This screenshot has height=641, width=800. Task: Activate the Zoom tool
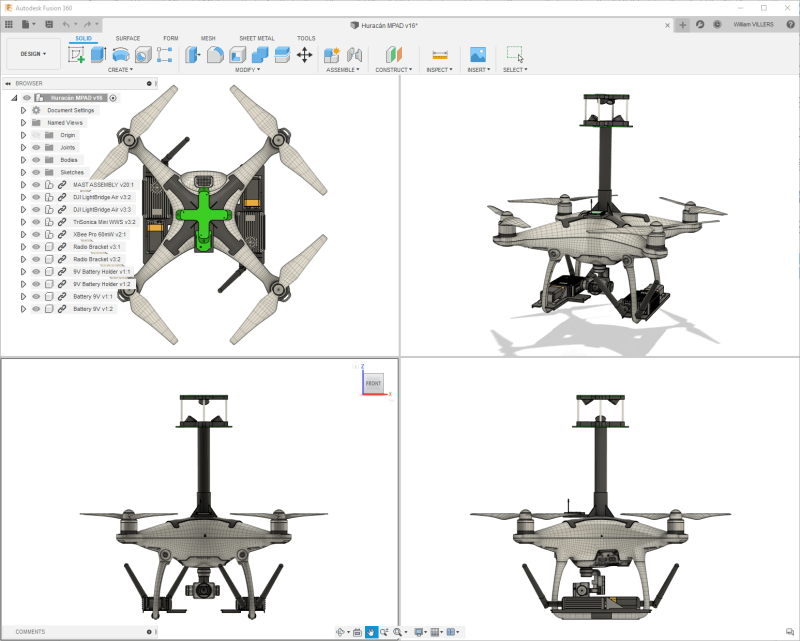[x=384, y=632]
